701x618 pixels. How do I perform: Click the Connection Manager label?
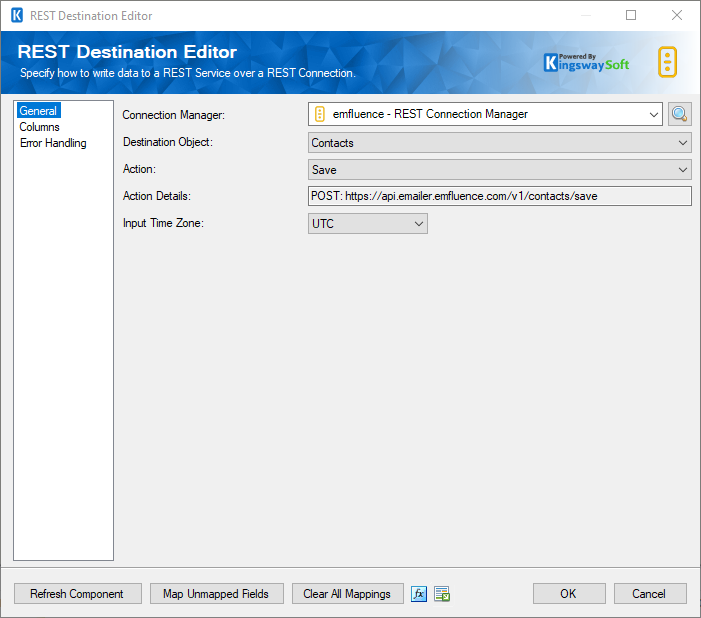coord(173,115)
